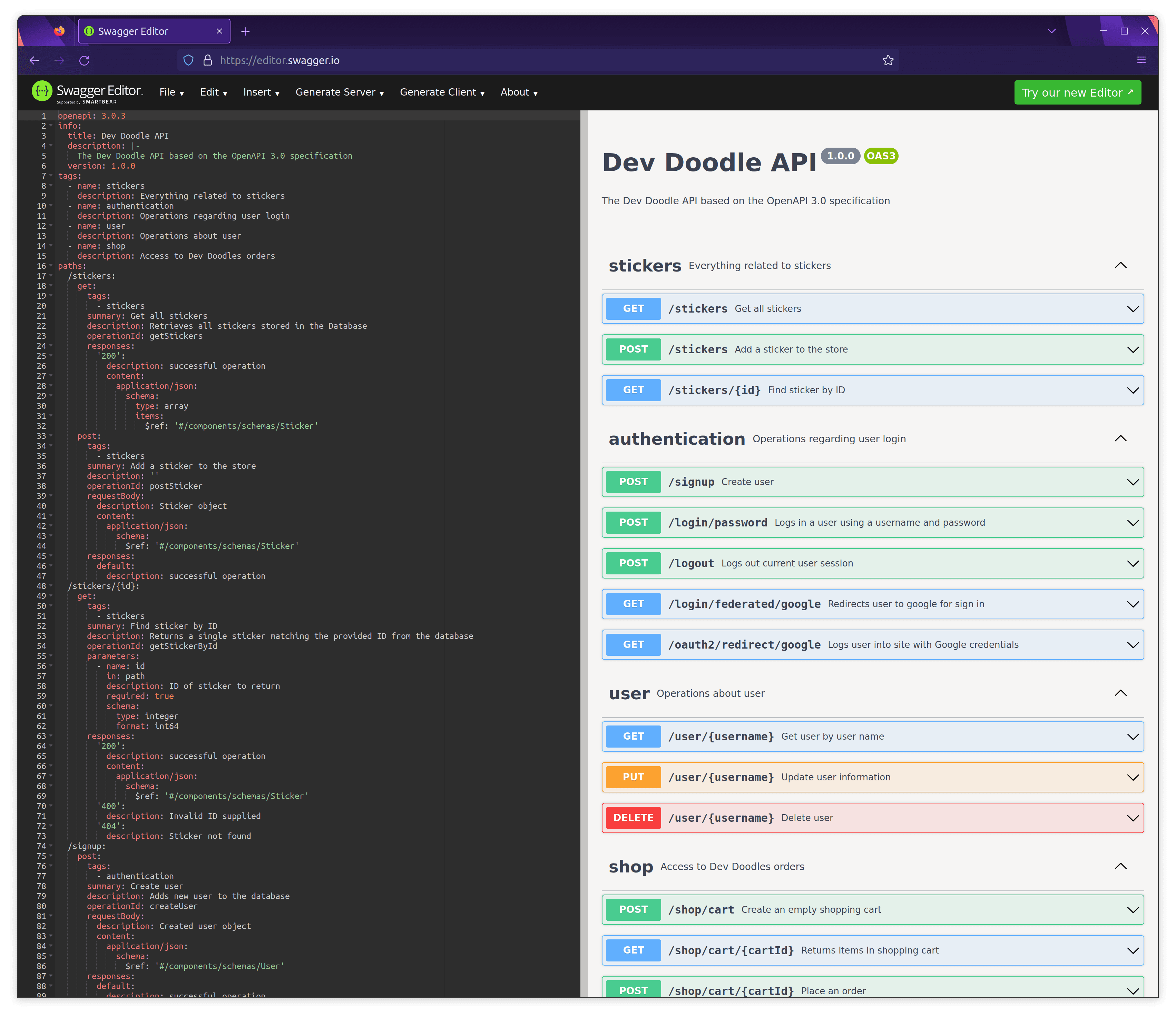Open the Generate Server menu

pyautogui.click(x=338, y=92)
